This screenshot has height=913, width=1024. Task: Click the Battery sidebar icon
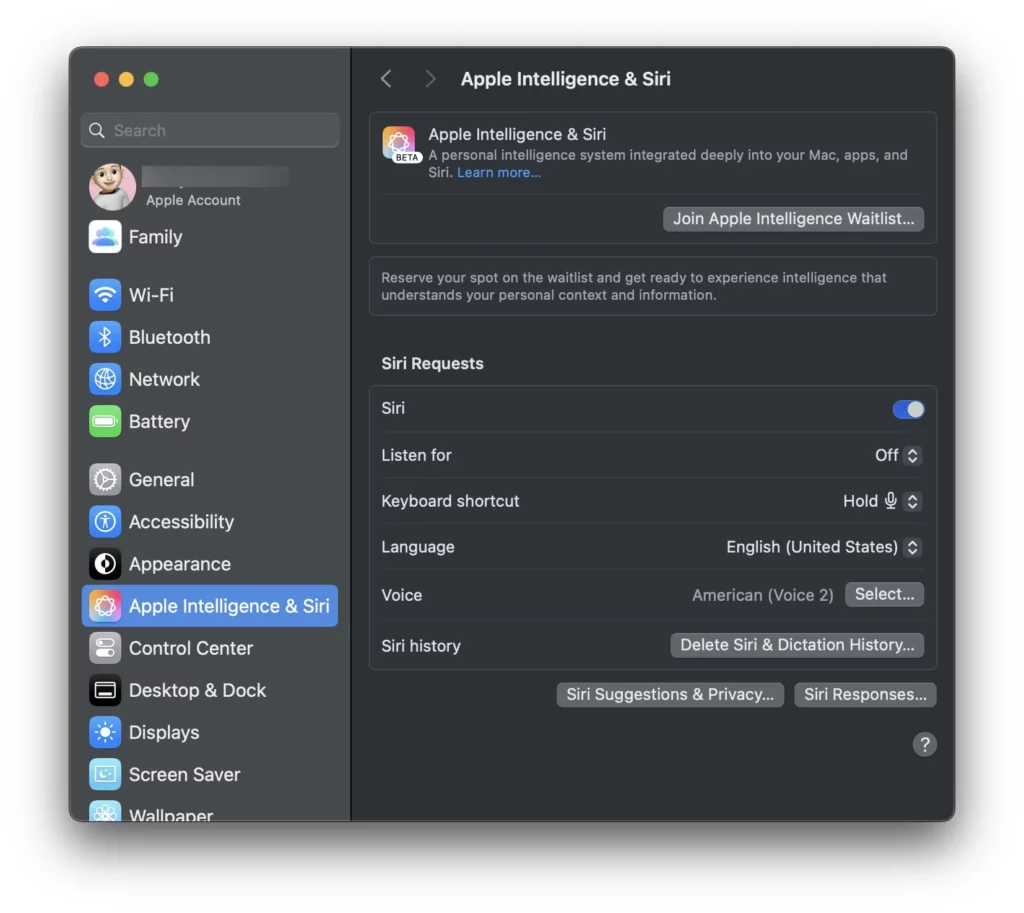pos(104,421)
